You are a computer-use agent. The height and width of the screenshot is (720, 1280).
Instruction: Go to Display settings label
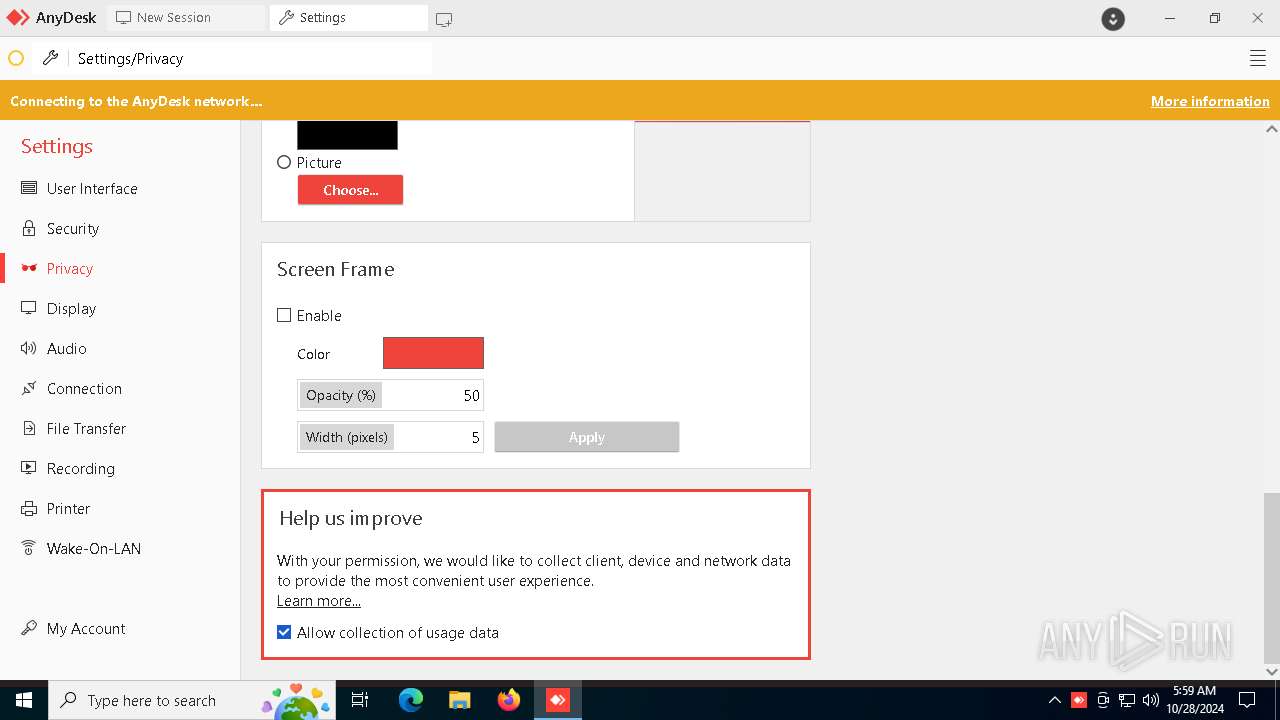pos(71,308)
